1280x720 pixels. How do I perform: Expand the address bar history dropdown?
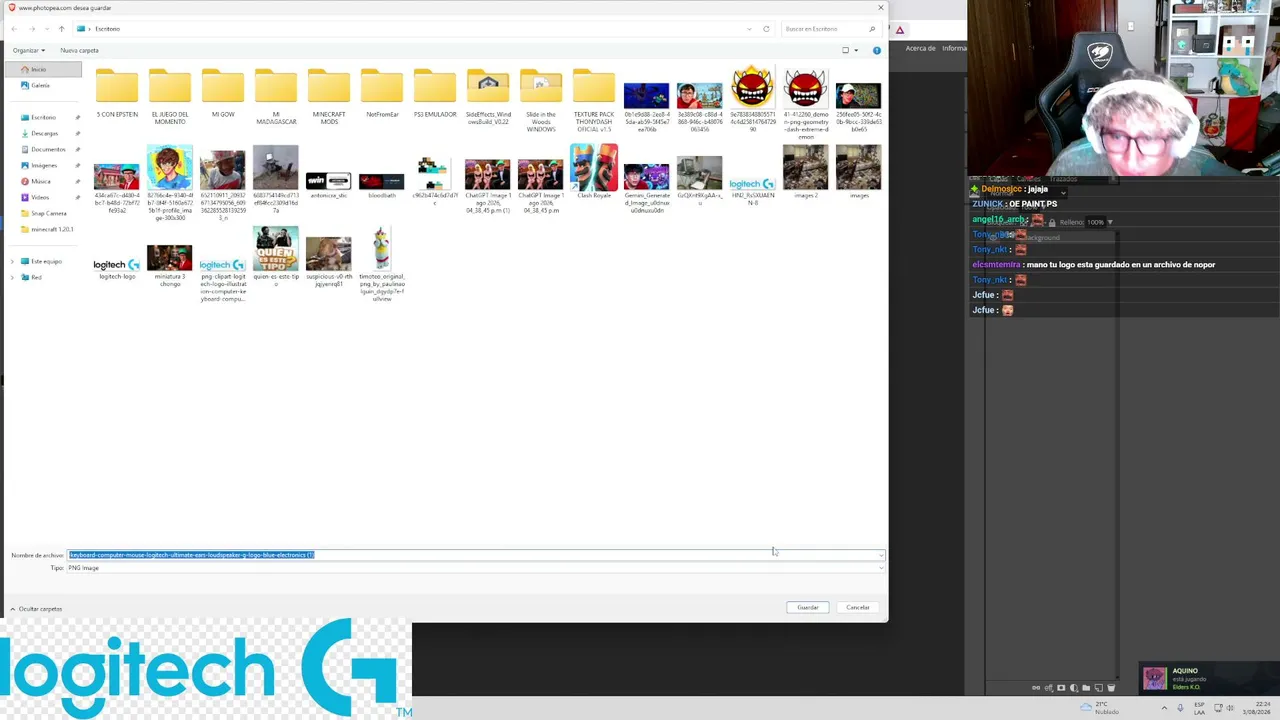(749, 29)
